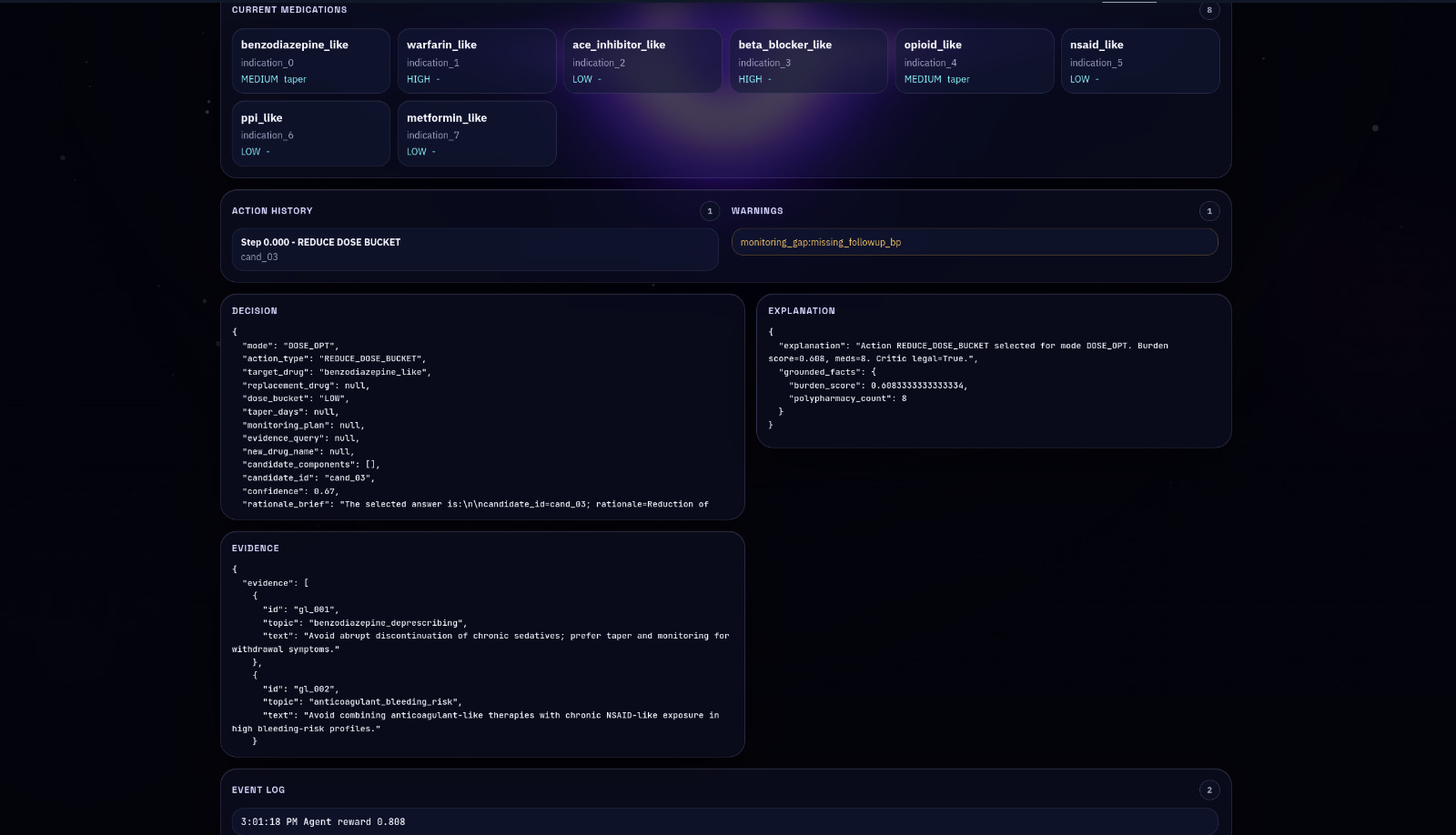Viewport: 1456px width, 835px height.
Task: Select the opioid_like medication card
Action: (975, 61)
